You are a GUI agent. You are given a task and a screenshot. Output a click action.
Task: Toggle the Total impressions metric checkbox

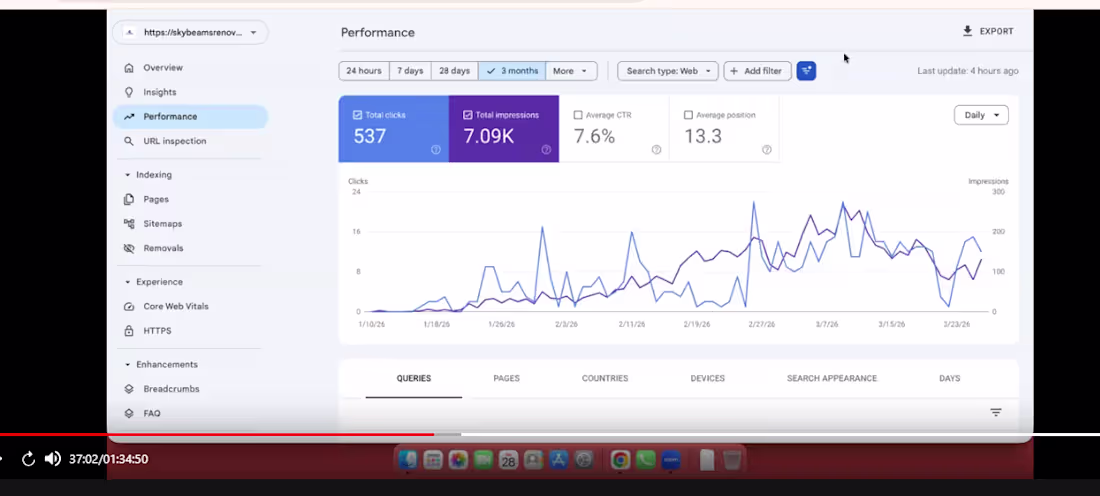click(x=468, y=115)
